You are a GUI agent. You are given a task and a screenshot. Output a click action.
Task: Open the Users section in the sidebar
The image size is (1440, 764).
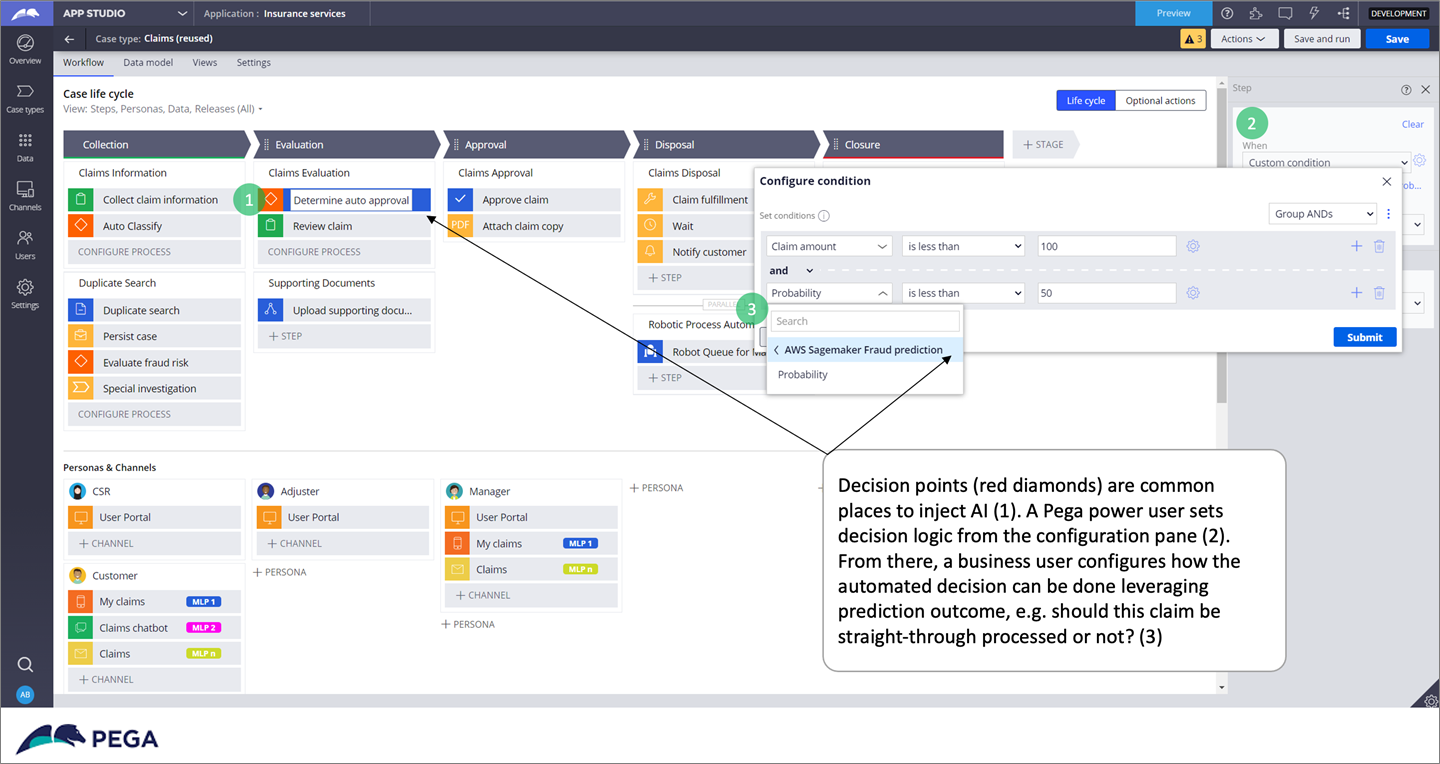click(26, 245)
